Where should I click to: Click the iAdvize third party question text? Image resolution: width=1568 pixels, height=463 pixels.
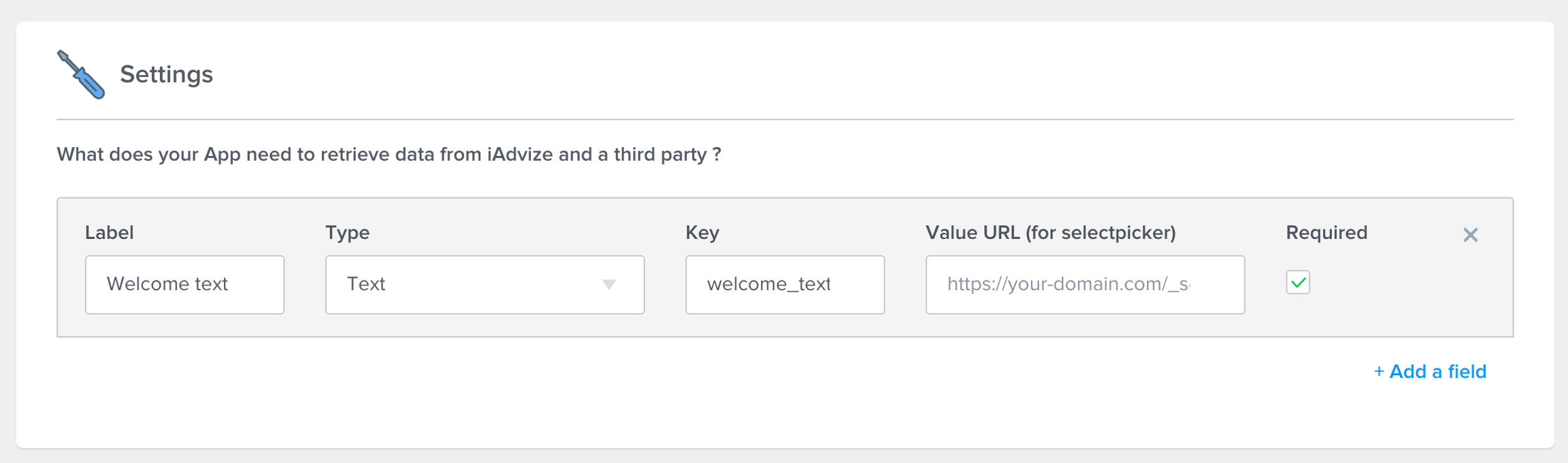(x=389, y=155)
